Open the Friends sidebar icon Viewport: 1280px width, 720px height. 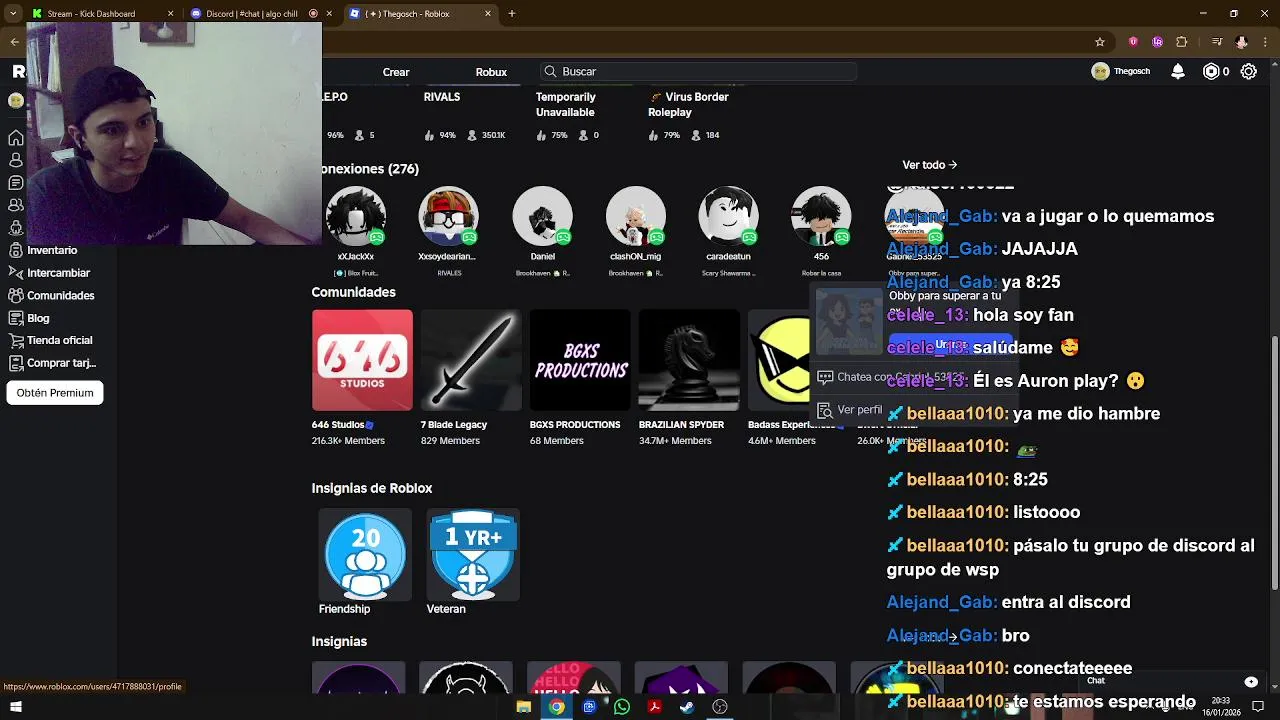(x=16, y=205)
